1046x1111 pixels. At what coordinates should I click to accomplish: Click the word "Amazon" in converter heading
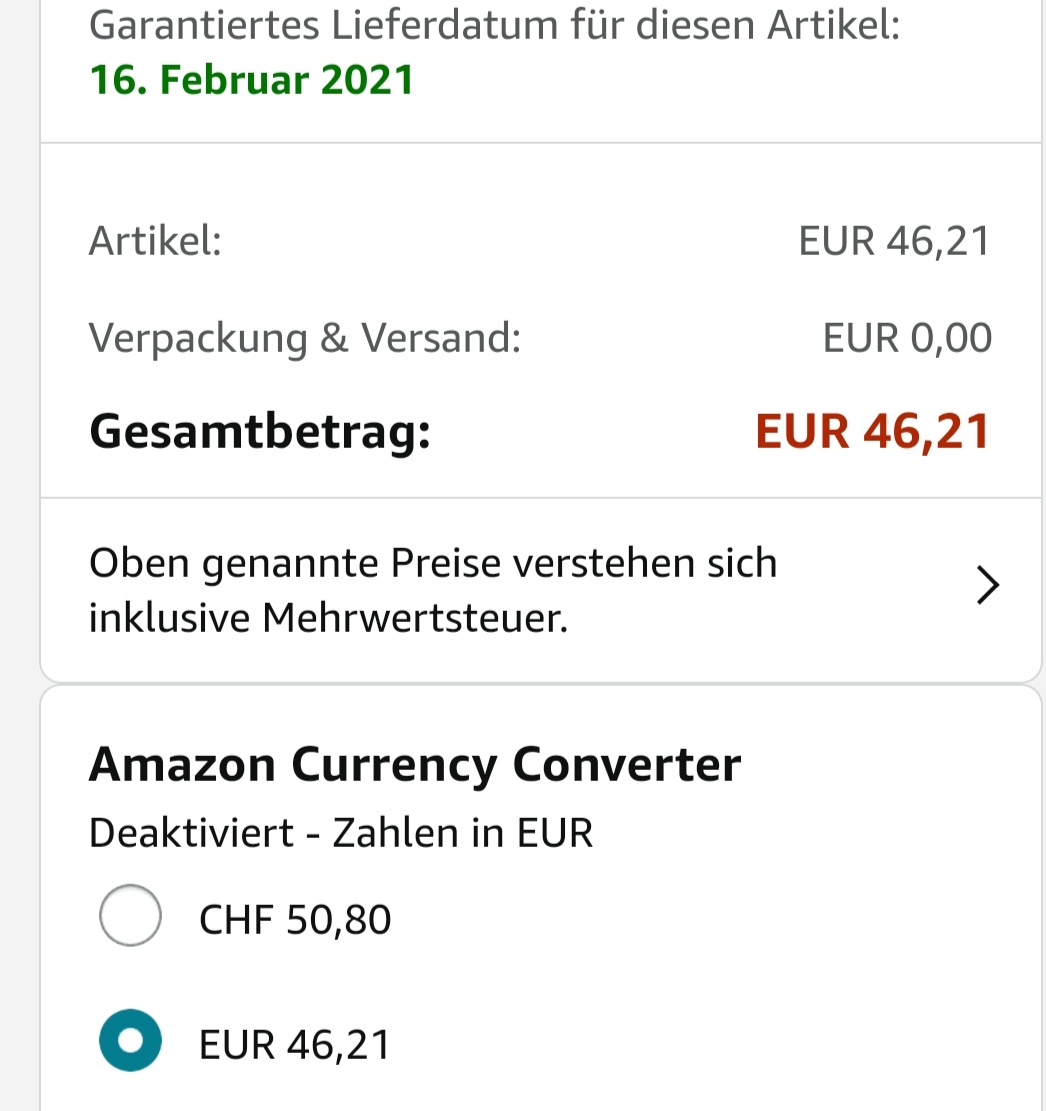(x=182, y=765)
